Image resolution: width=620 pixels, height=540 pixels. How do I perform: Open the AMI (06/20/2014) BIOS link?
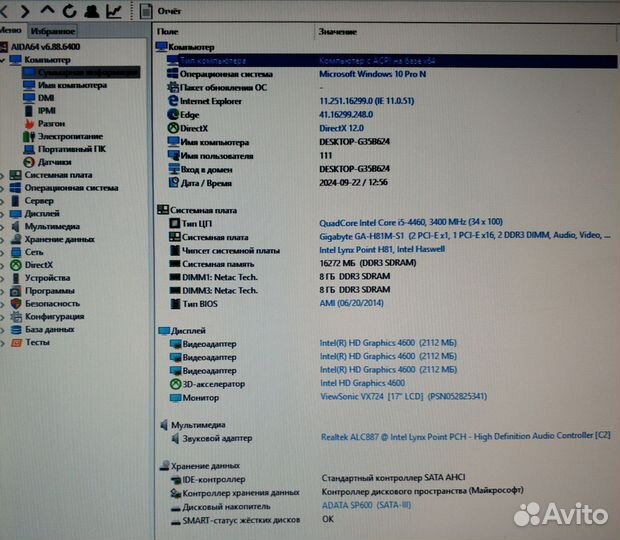pyautogui.click(x=351, y=303)
